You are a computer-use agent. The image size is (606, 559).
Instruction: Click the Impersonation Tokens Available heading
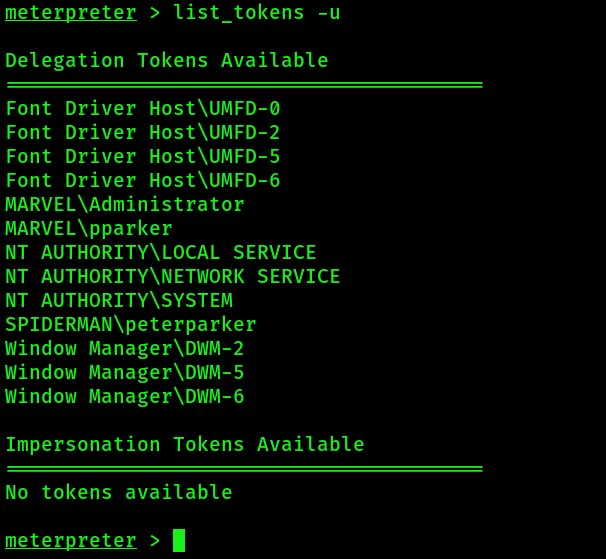(x=185, y=445)
